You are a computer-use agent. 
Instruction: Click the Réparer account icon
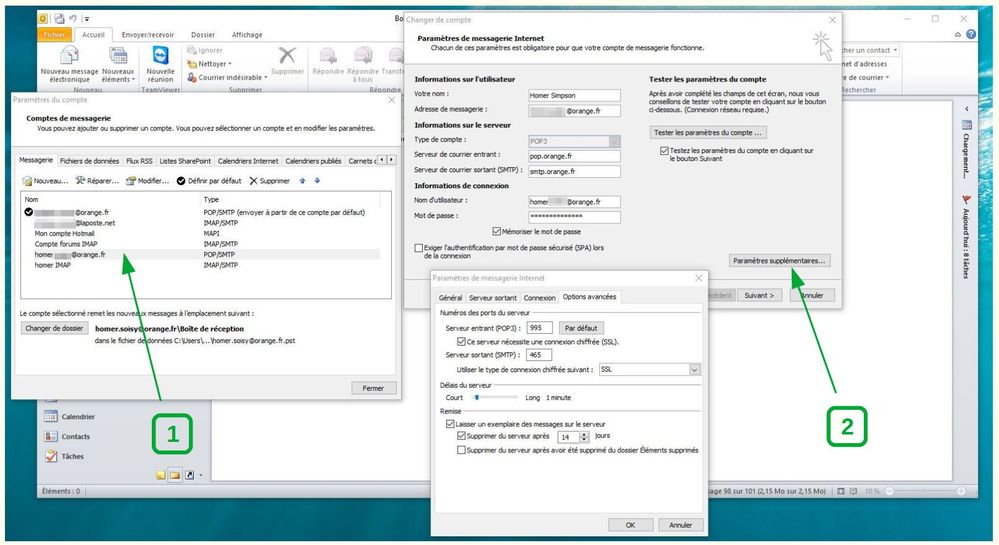[81, 181]
